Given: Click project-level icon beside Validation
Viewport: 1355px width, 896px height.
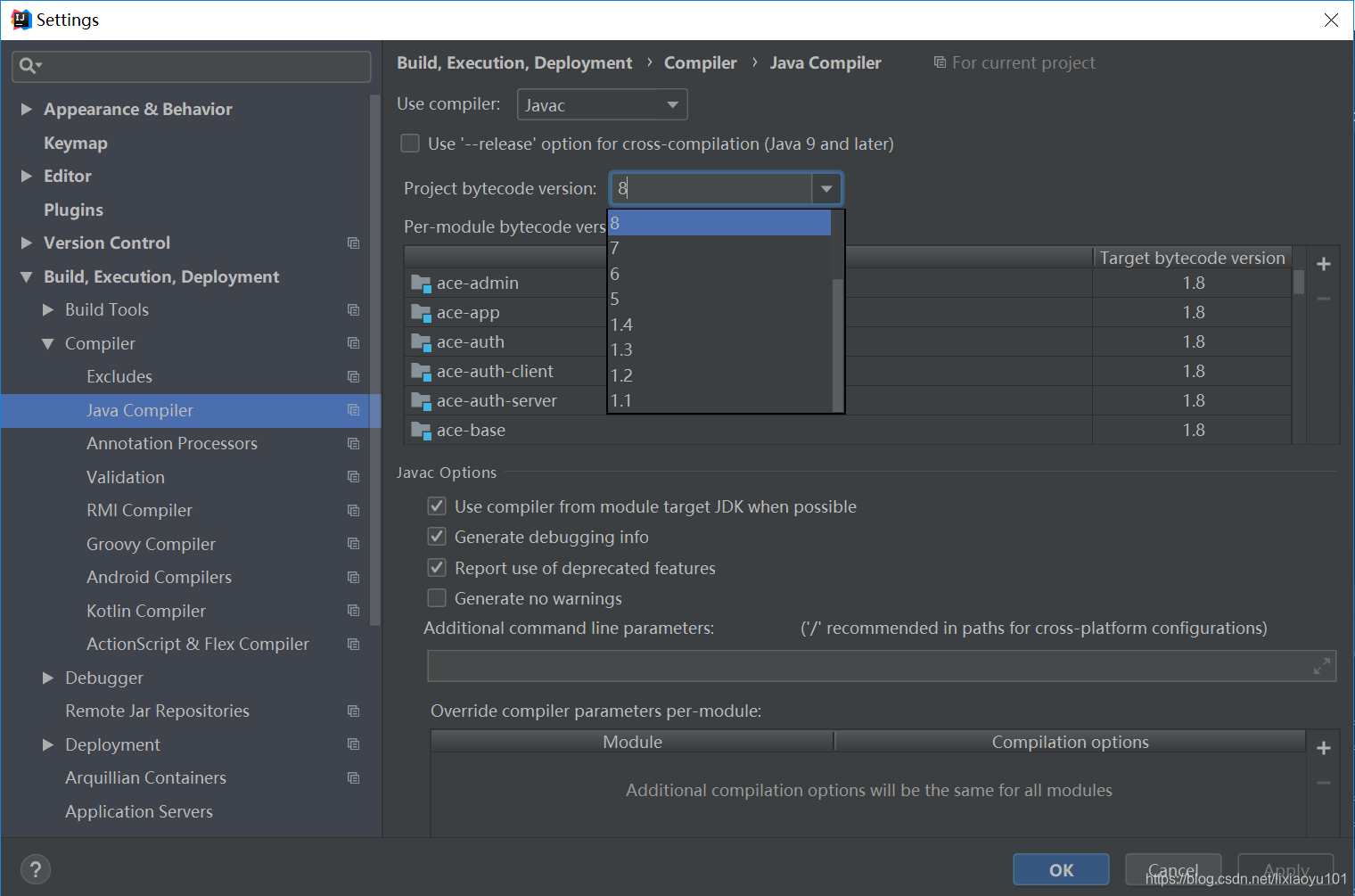Looking at the screenshot, I should (x=353, y=477).
